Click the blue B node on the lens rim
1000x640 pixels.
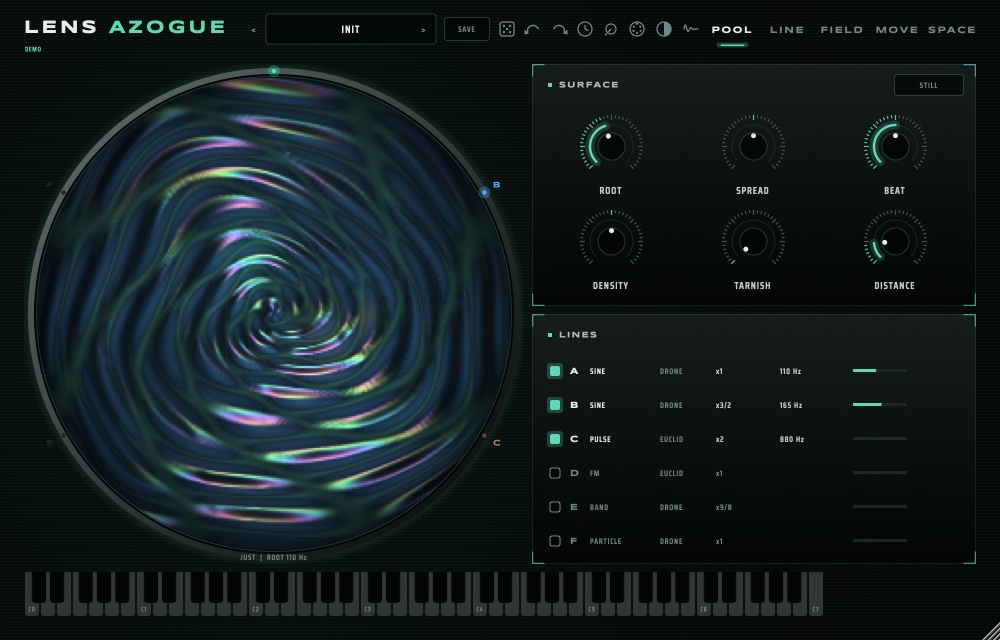tap(485, 192)
